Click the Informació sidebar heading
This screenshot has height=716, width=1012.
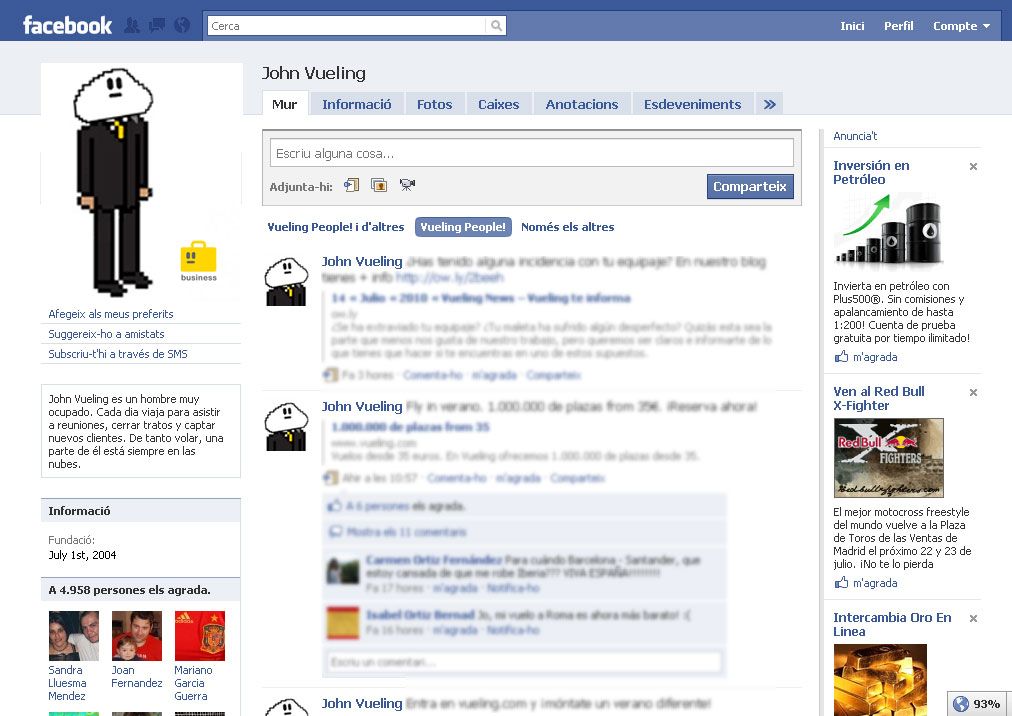(x=79, y=511)
